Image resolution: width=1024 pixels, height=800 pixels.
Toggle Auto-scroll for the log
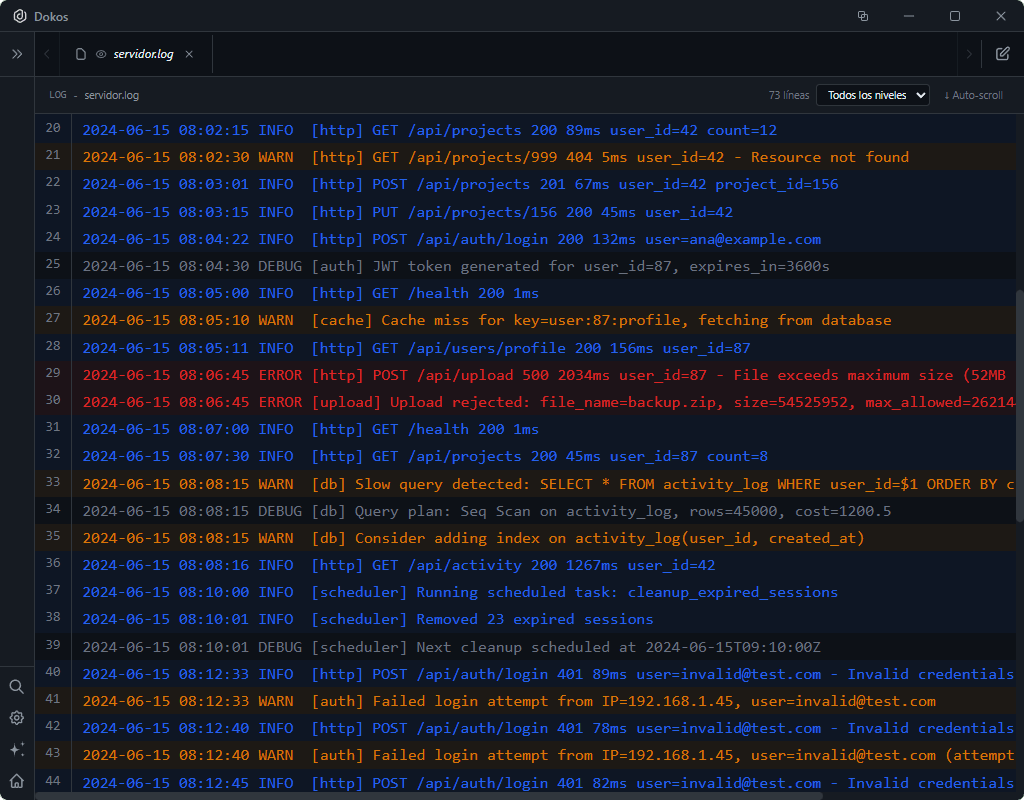click(x=973, y=95)
